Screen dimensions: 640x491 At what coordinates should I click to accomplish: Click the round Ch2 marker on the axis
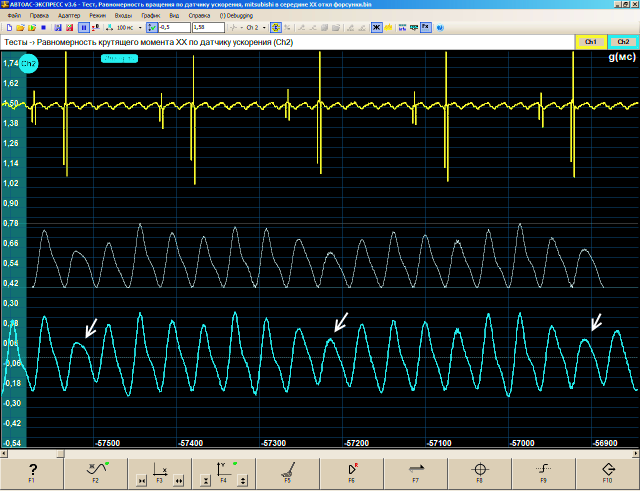click(x=28, y=64)
